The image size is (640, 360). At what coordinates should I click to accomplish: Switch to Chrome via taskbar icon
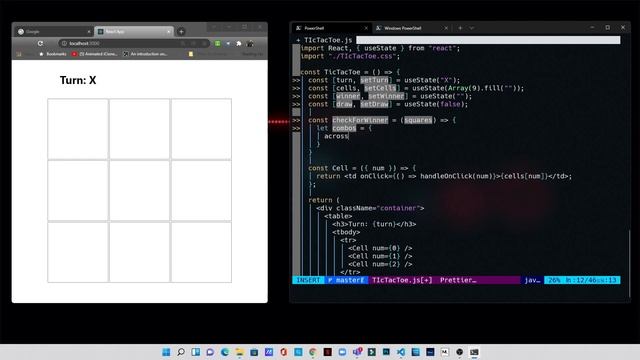tap(313, 352)
